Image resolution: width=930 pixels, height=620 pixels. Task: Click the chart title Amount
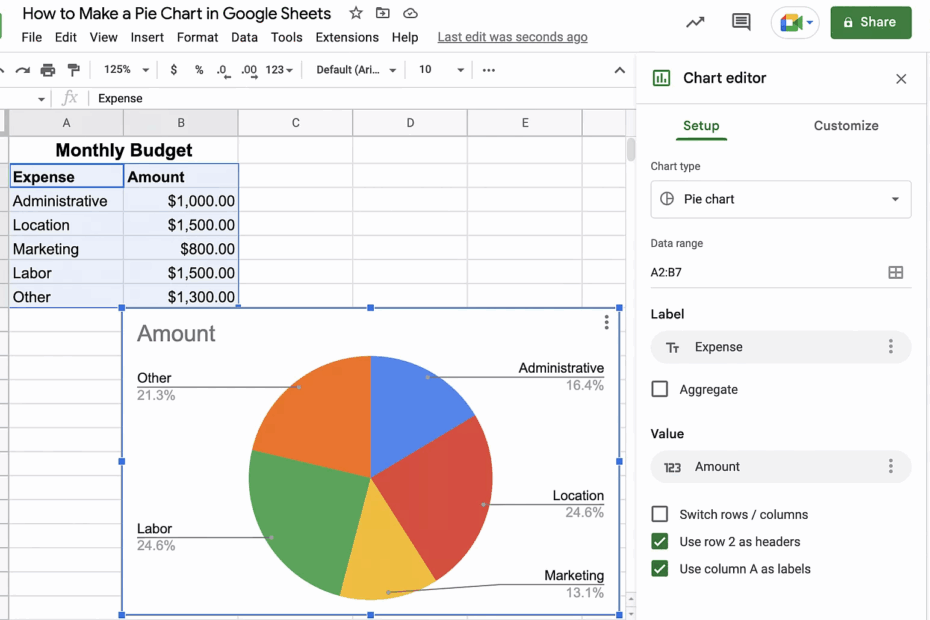click(176, 333)
